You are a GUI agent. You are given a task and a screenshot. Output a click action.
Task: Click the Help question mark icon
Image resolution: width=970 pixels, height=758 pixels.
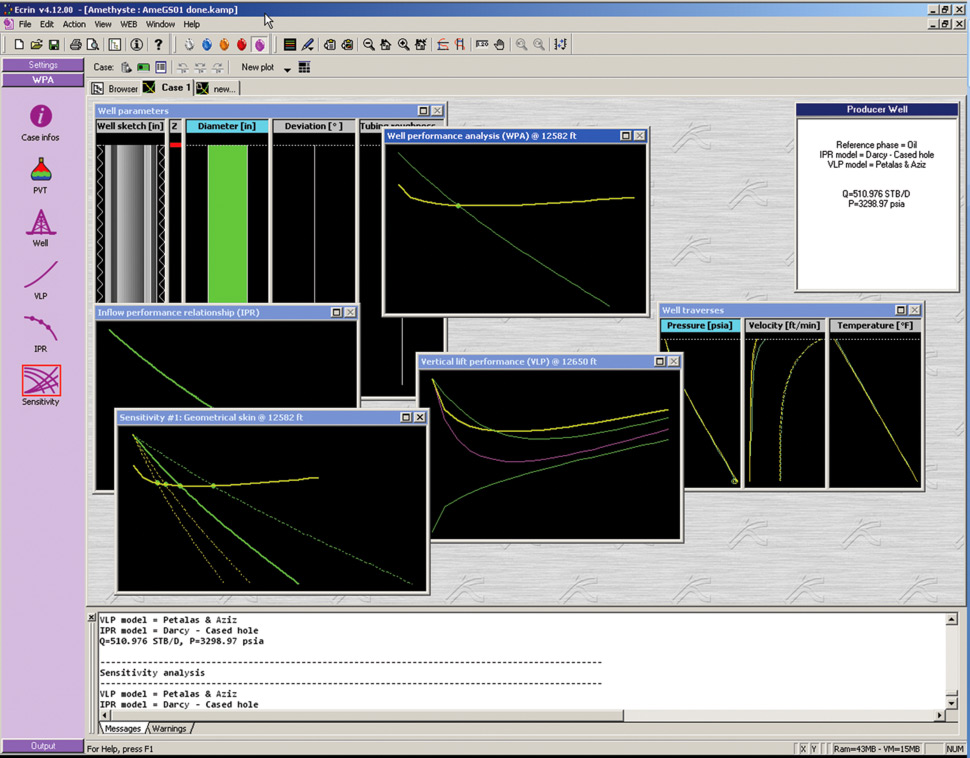click(x=158, y=45)
